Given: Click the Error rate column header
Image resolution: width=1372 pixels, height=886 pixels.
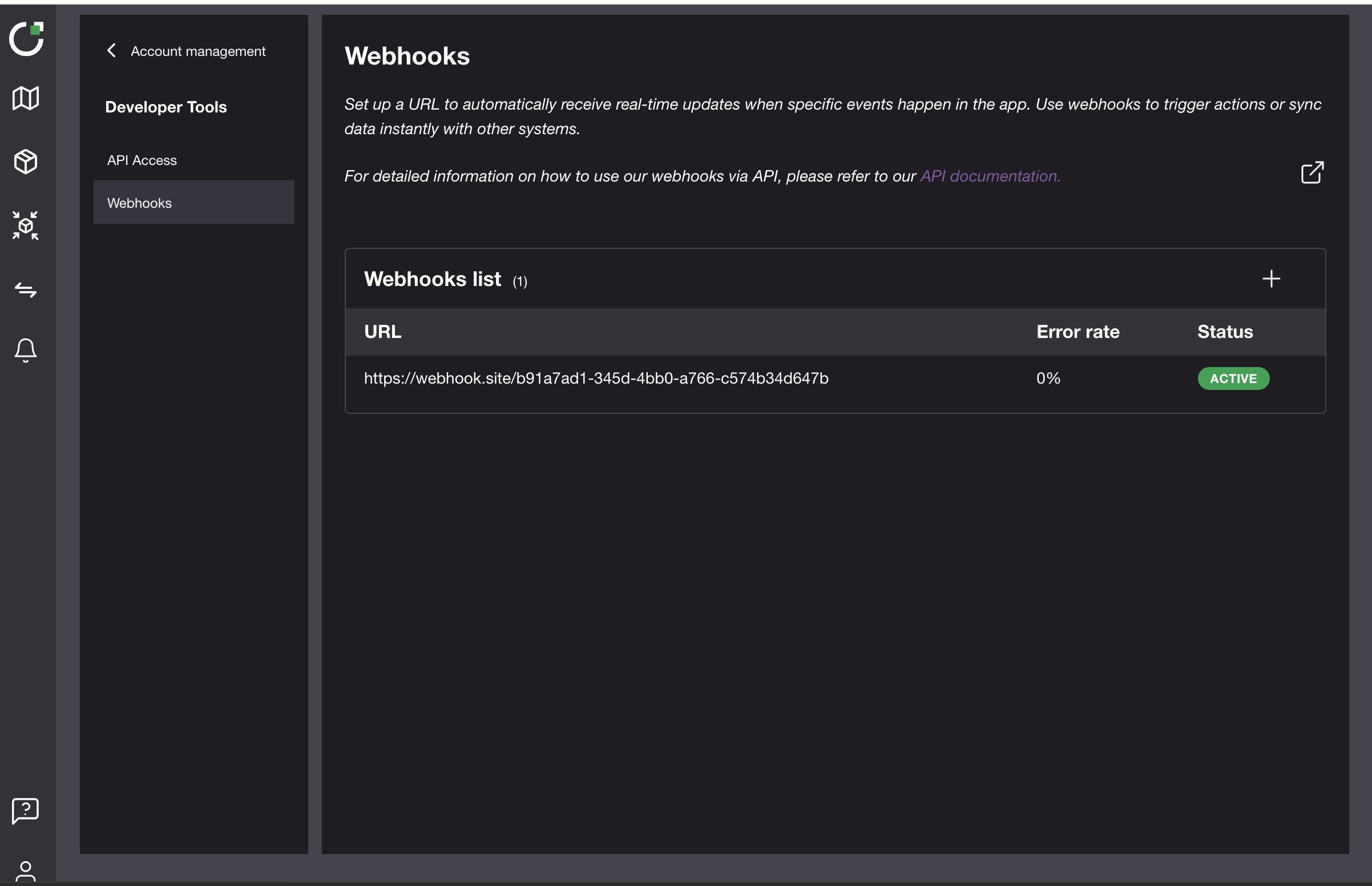Looking at the screenshot, I should tap(1078, 332).
